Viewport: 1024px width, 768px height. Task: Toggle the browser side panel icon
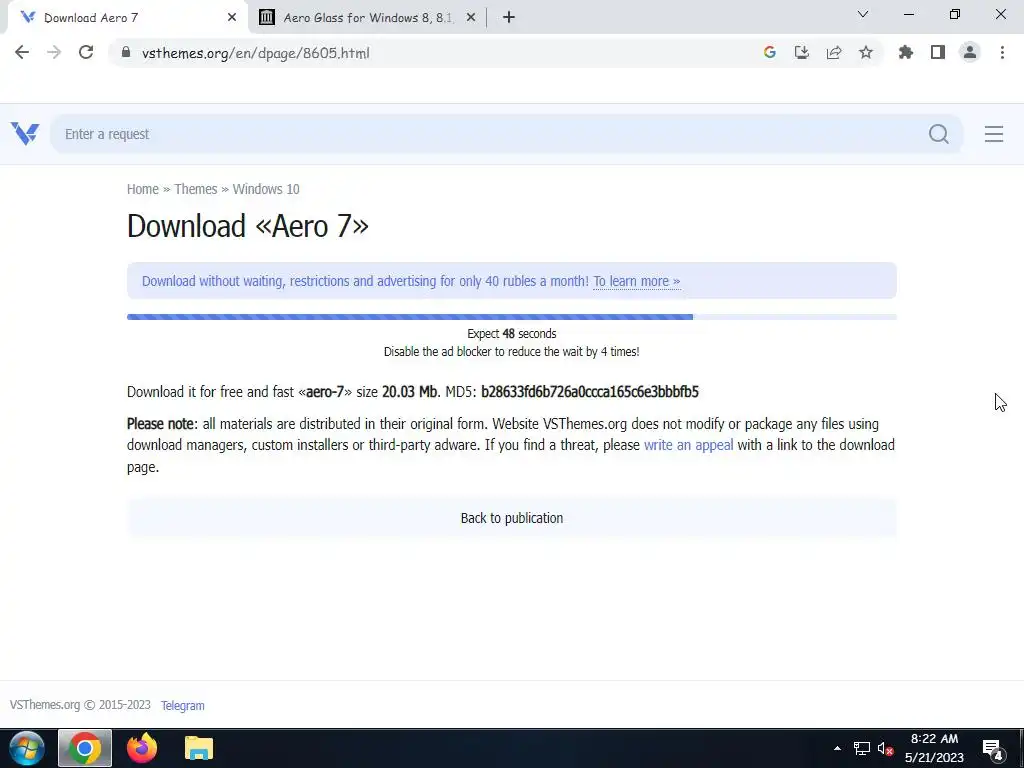pos(938,52)
